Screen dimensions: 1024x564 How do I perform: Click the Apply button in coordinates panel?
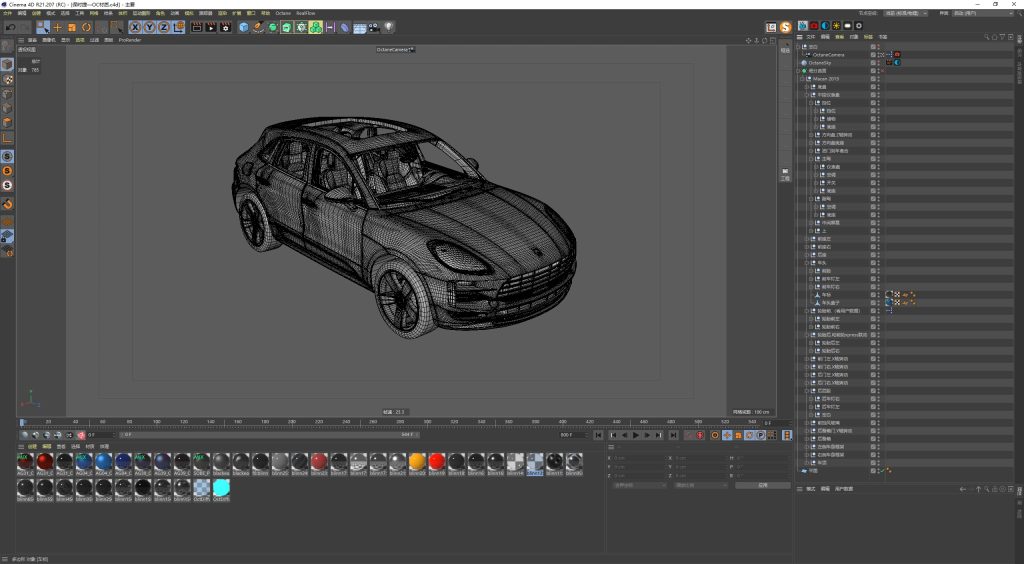pos(762,485)
